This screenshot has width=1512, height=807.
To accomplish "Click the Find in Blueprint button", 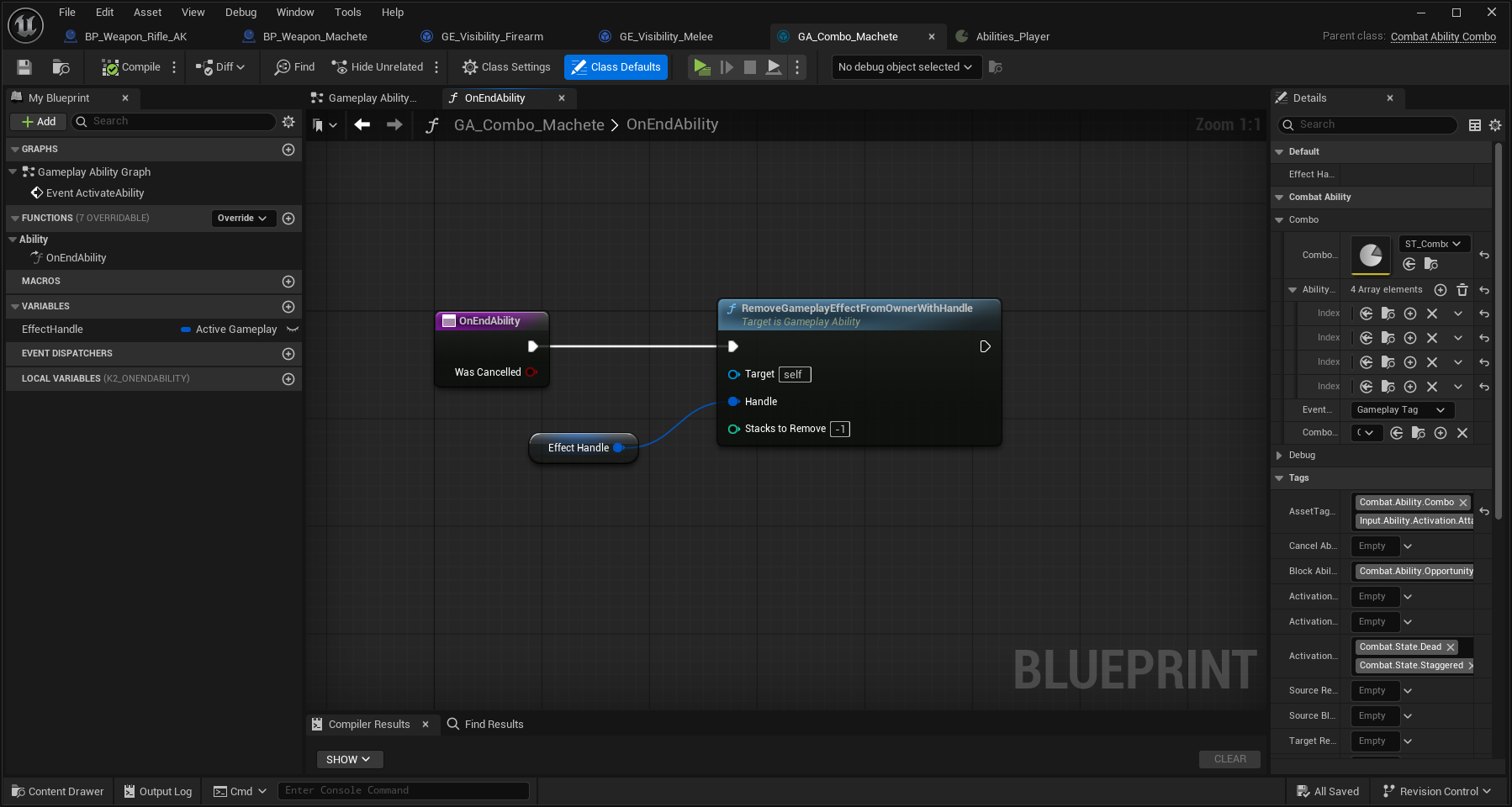I will [x=294, y=67].
